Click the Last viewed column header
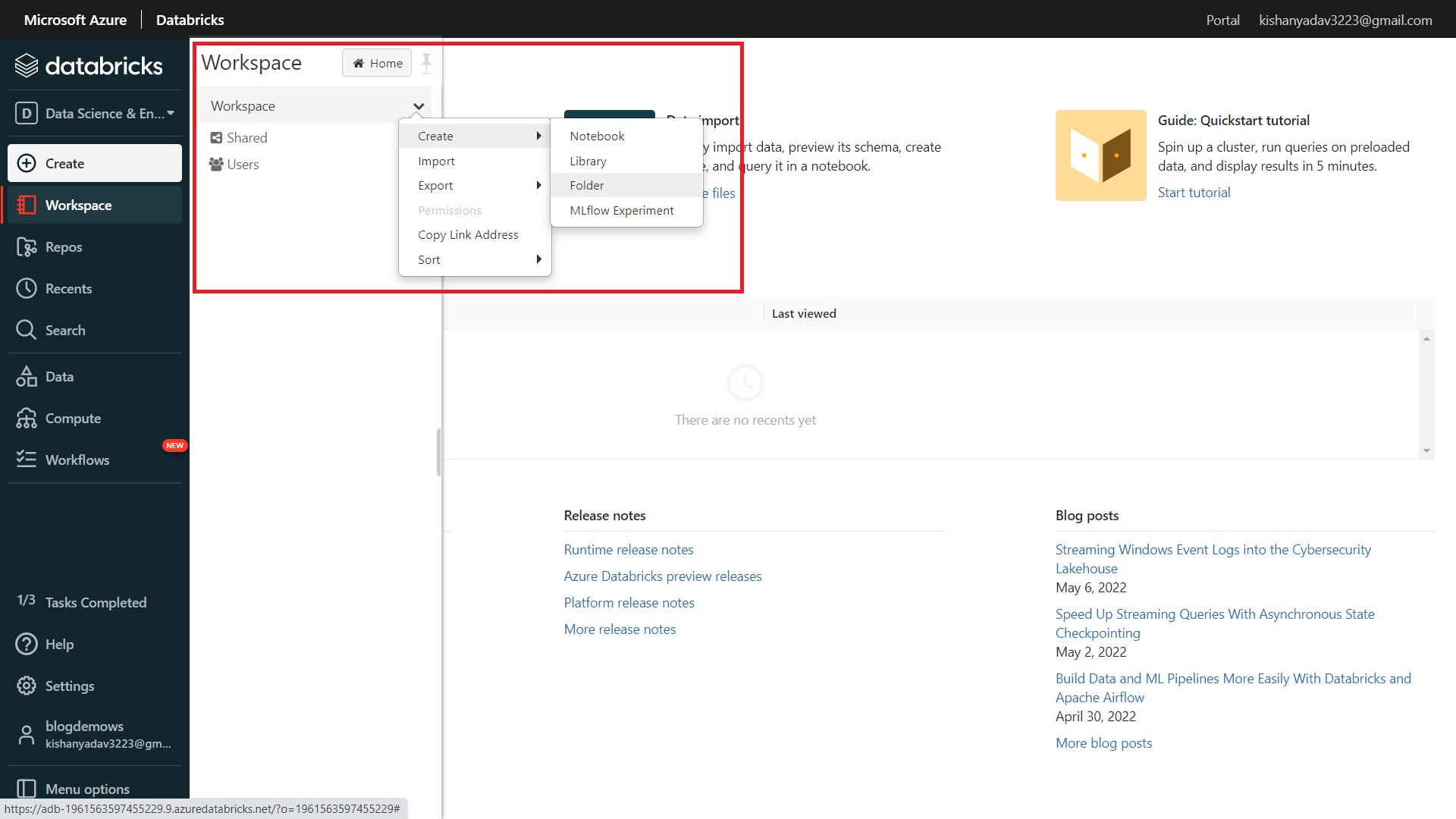This screenshot has width=1456, height=819. point(804,313)
